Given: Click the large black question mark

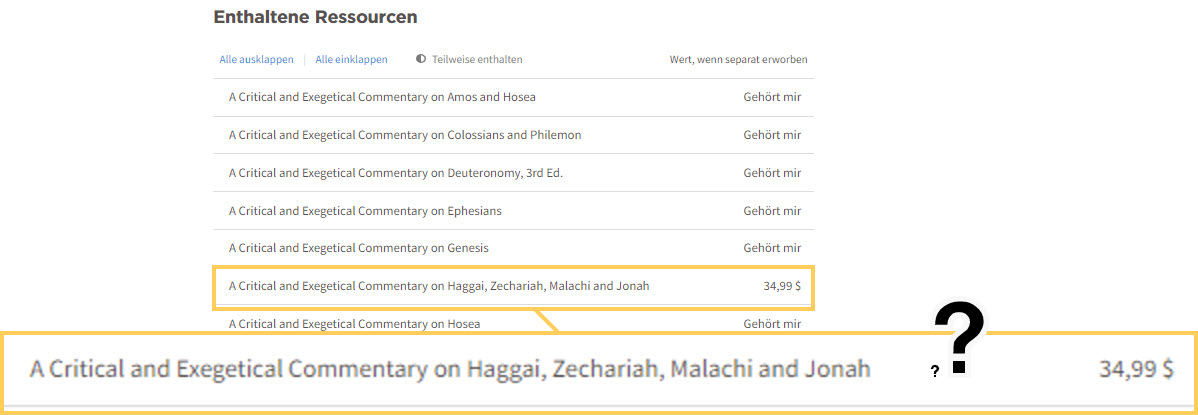Looking at the screenshot, I should (x=959, y=341).
